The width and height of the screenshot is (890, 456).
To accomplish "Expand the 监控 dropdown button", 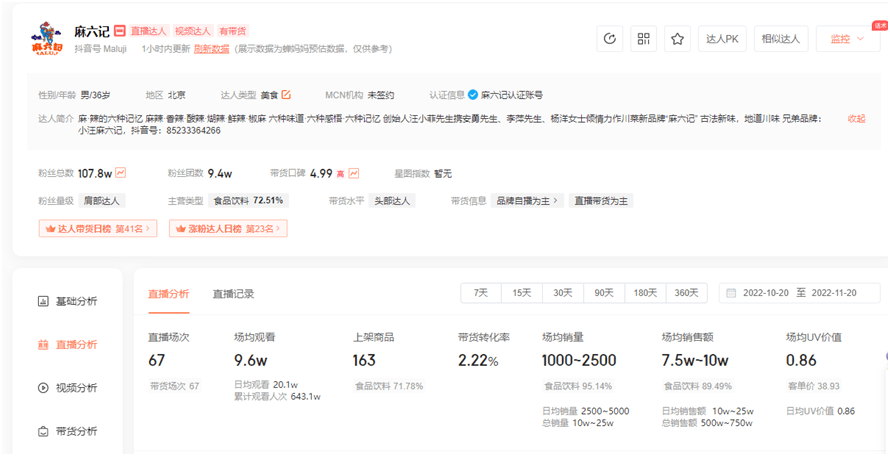I will pyautogui.click(x=847, y=39).
